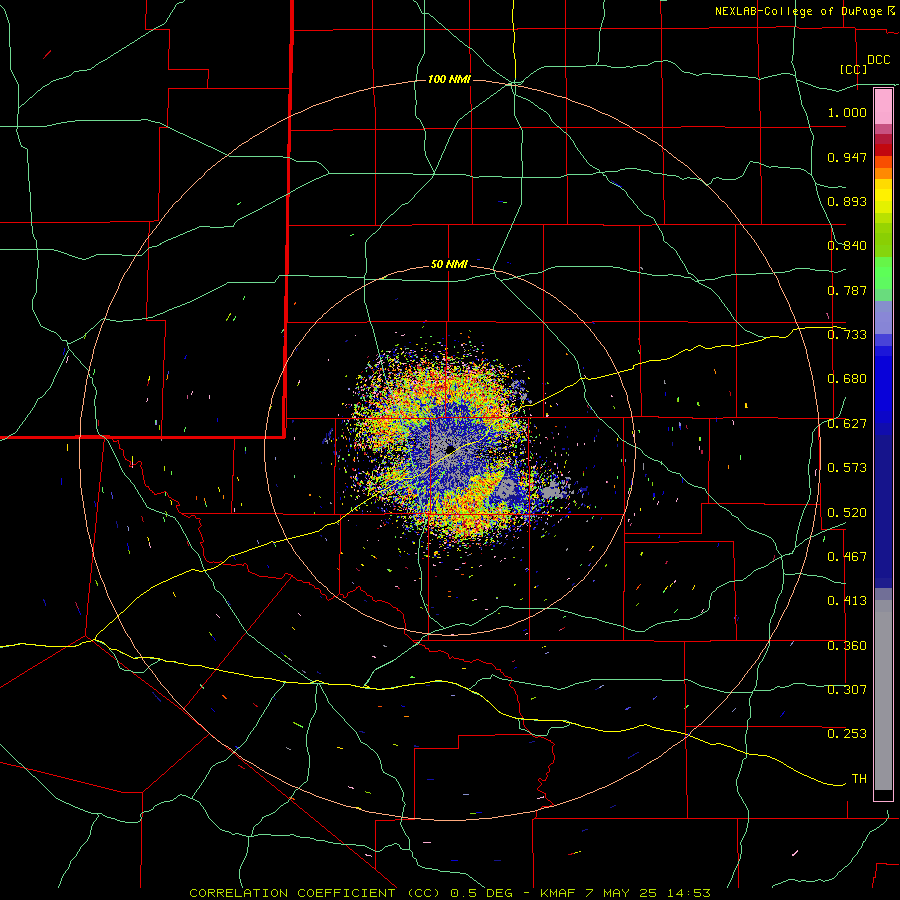Select the 0.840 legend value
This screenshot has width=900, height=900.
click(x=847, y=246)
